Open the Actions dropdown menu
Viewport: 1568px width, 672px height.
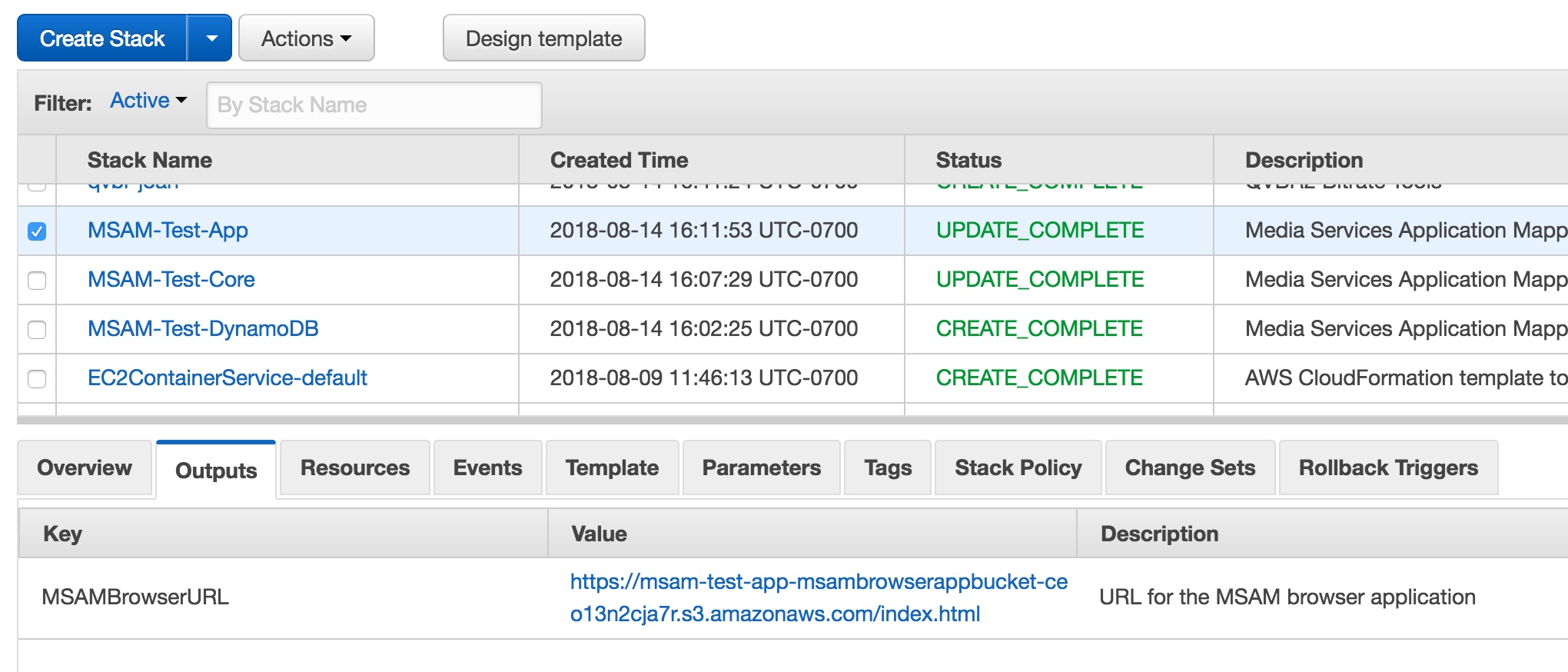pyautogui.click(x=307, y=38)
